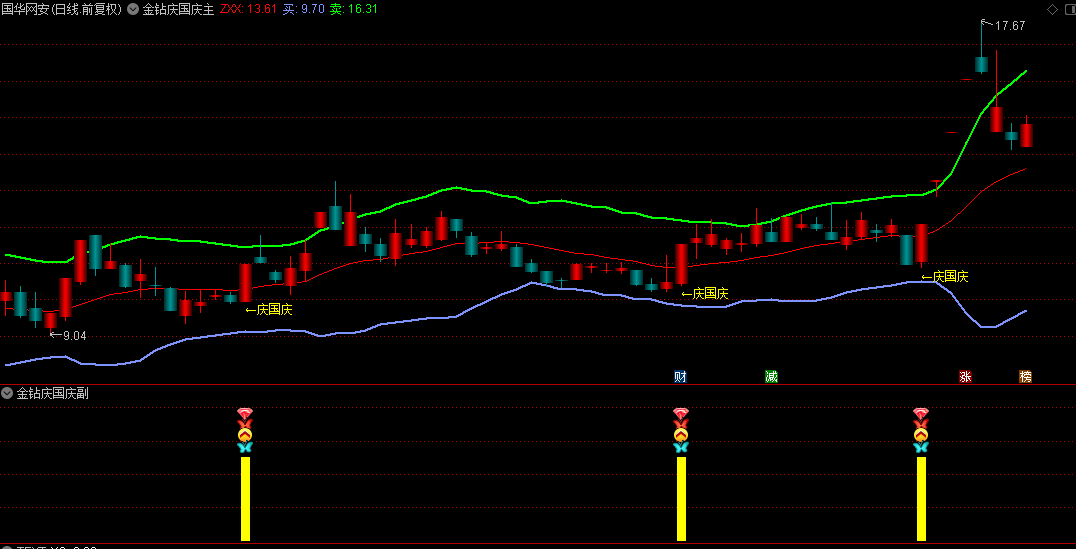Select the last candlestick on the right
1076x549 pixels.
point(1027,133)
